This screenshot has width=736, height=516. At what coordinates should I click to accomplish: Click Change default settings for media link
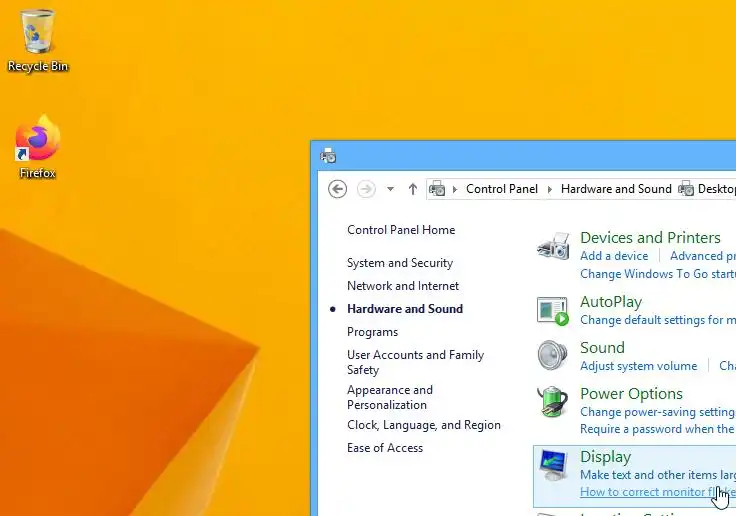658,320
